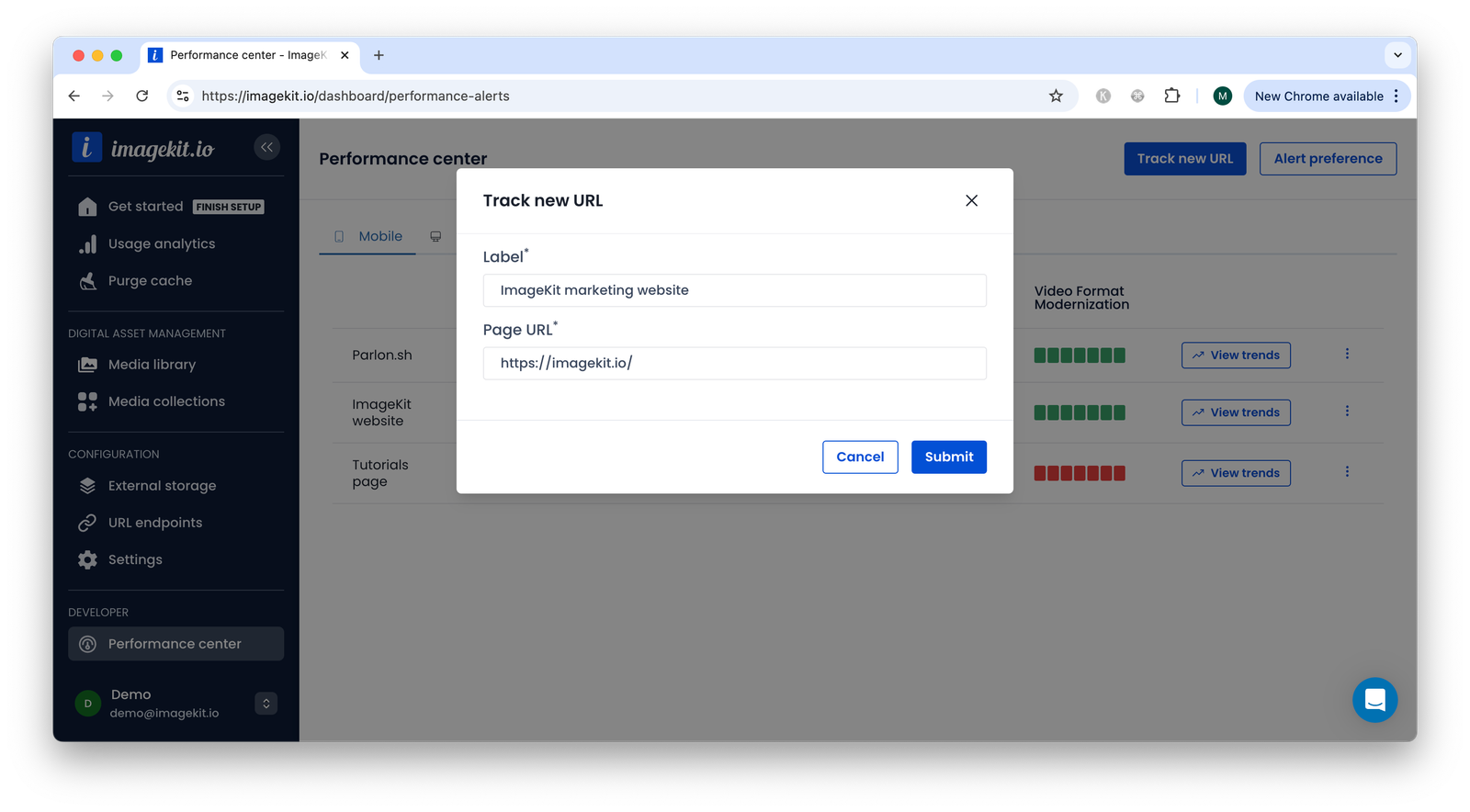1470x812 pixels.
Task: Select the Performance center browser tab
Action: tap(248, 55)
